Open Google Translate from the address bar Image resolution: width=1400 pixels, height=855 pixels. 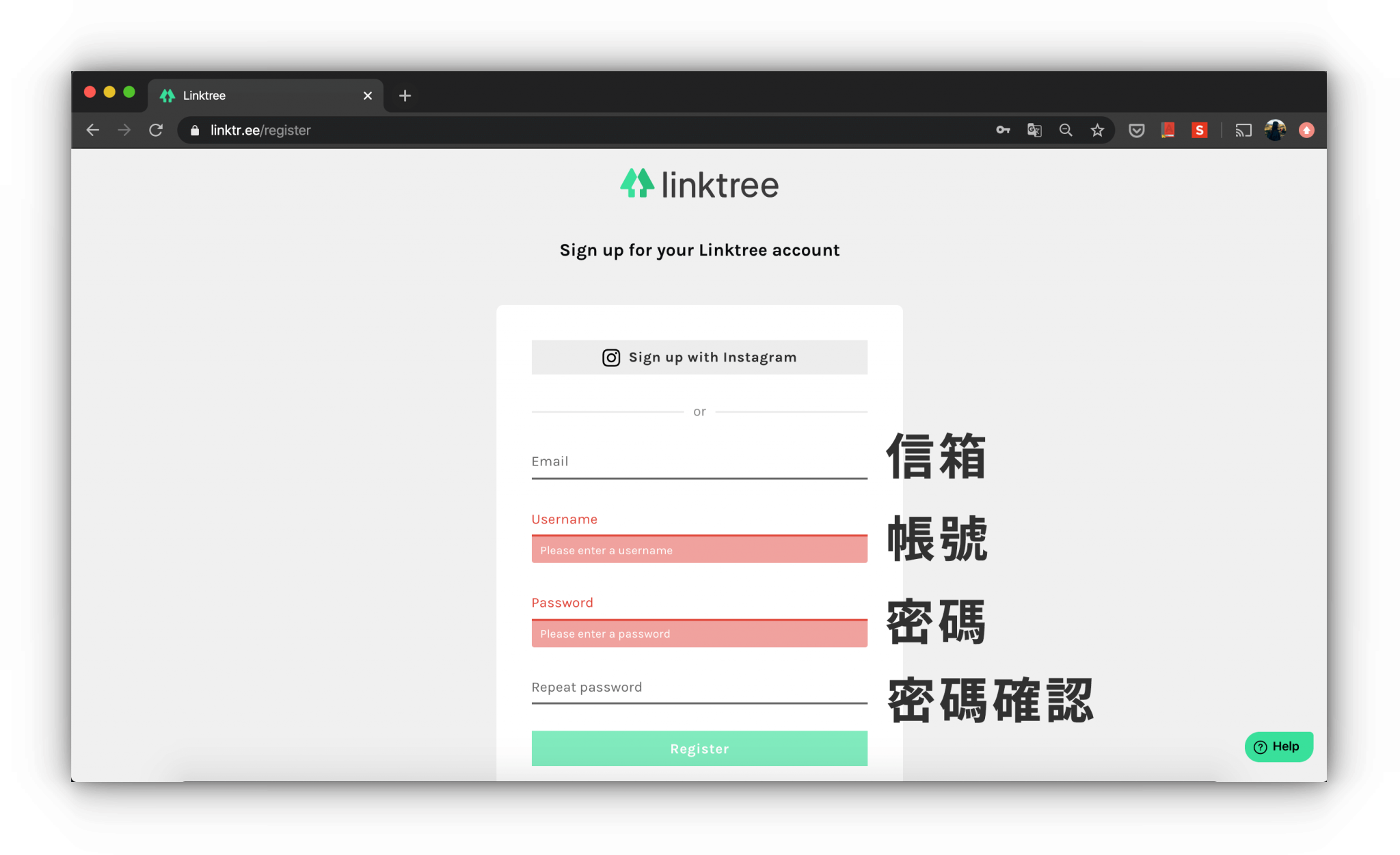point(1034,130)
